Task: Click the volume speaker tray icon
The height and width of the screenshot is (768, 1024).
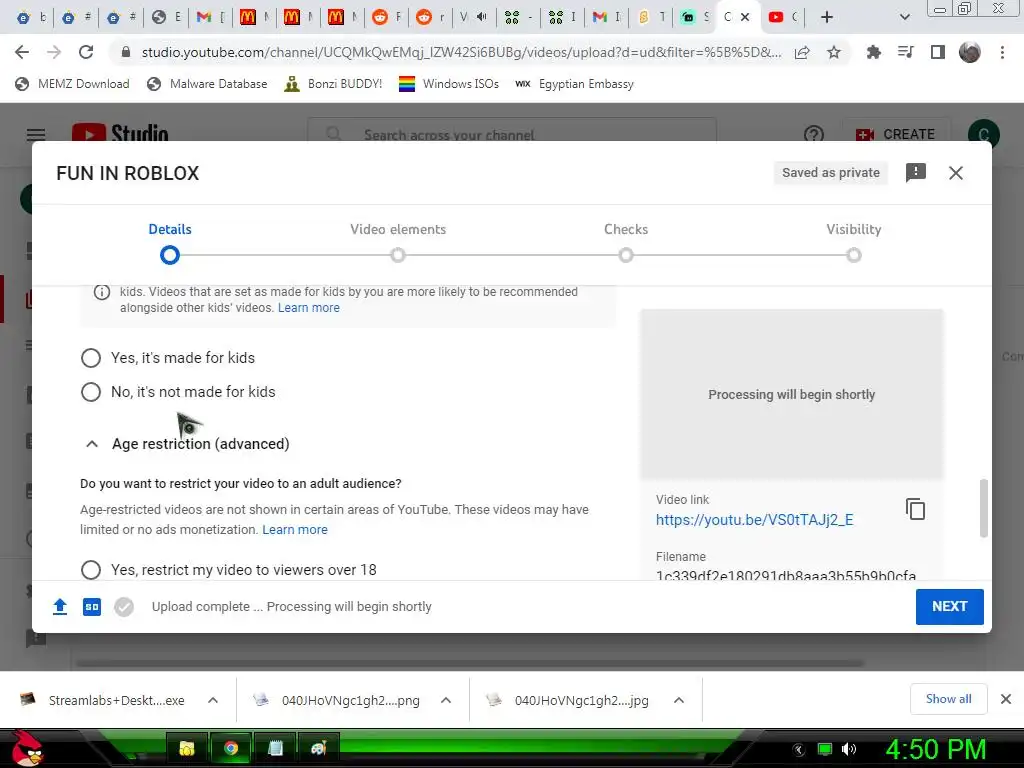Action: (x=849, y=749)
